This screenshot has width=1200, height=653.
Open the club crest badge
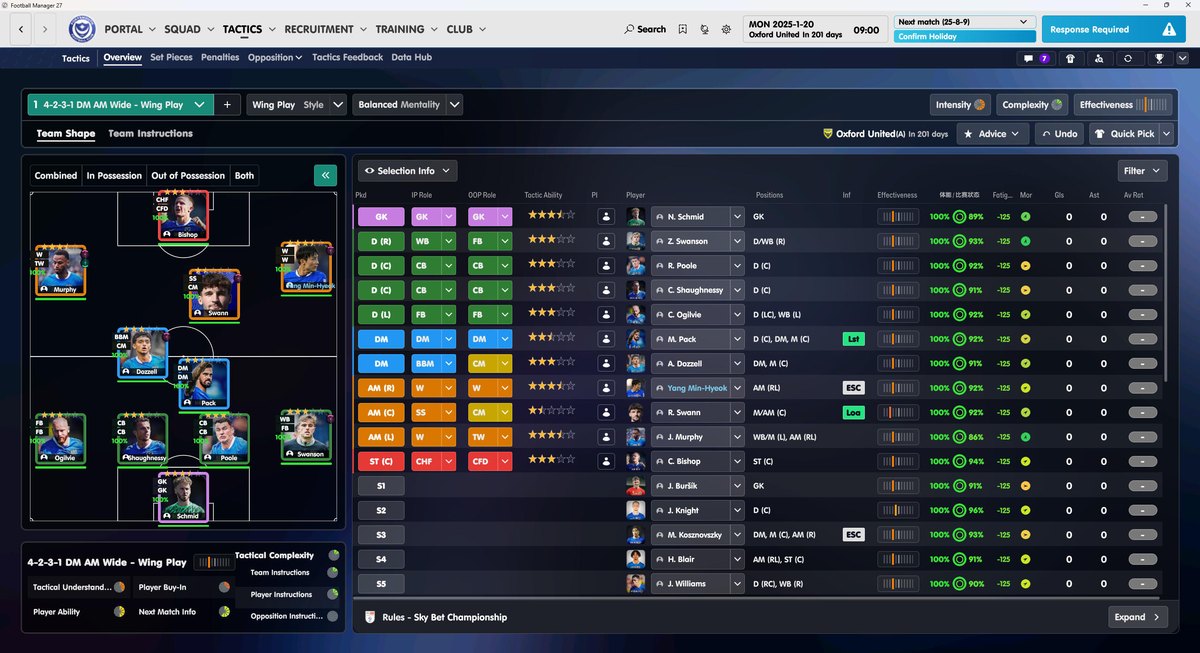(x=82, y=30)
